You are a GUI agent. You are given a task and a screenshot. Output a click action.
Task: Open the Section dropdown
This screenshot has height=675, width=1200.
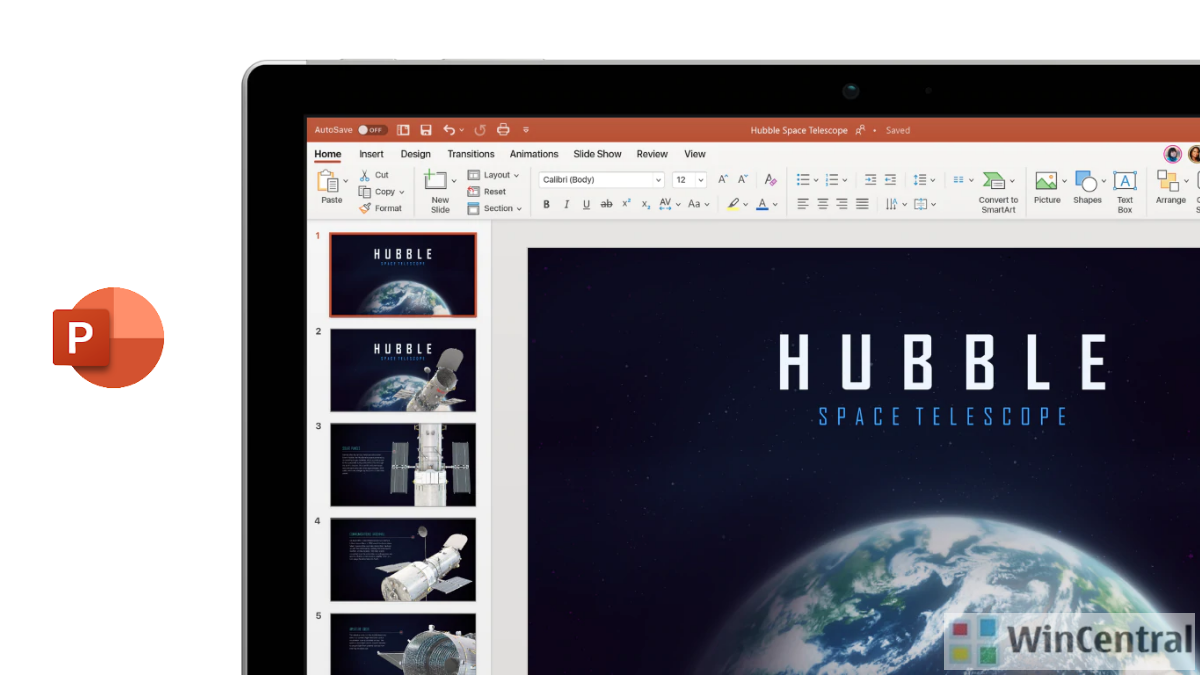[x=495, y=208]
